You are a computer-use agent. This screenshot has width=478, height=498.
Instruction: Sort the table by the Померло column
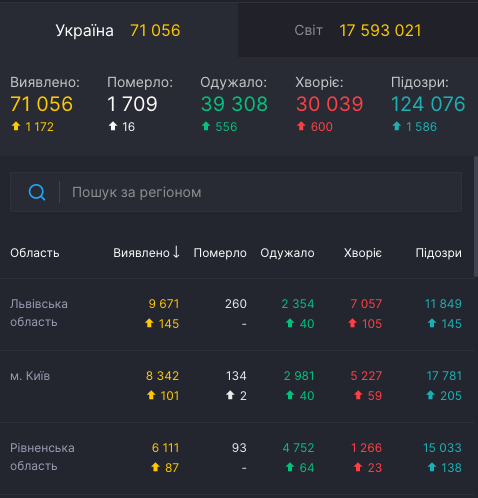pyautogui.click(x=220, y=253)
